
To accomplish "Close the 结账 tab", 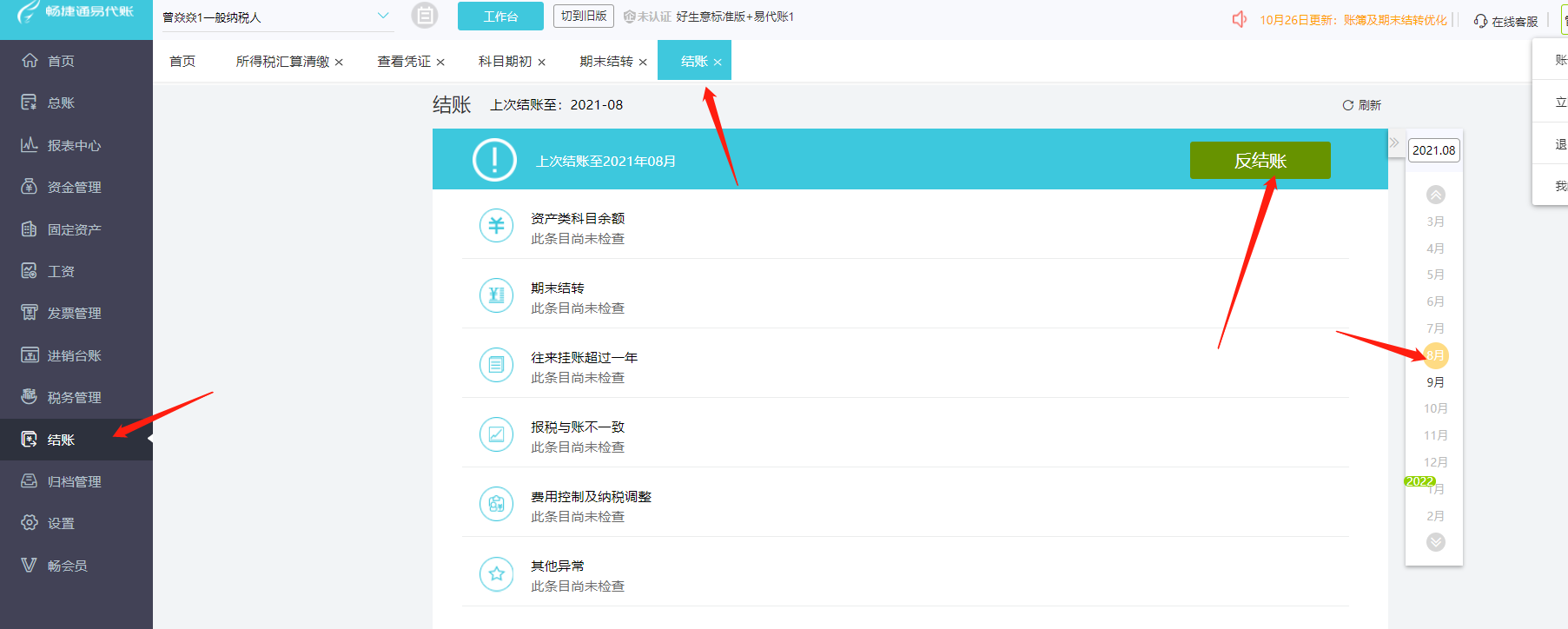I will 718,62.
